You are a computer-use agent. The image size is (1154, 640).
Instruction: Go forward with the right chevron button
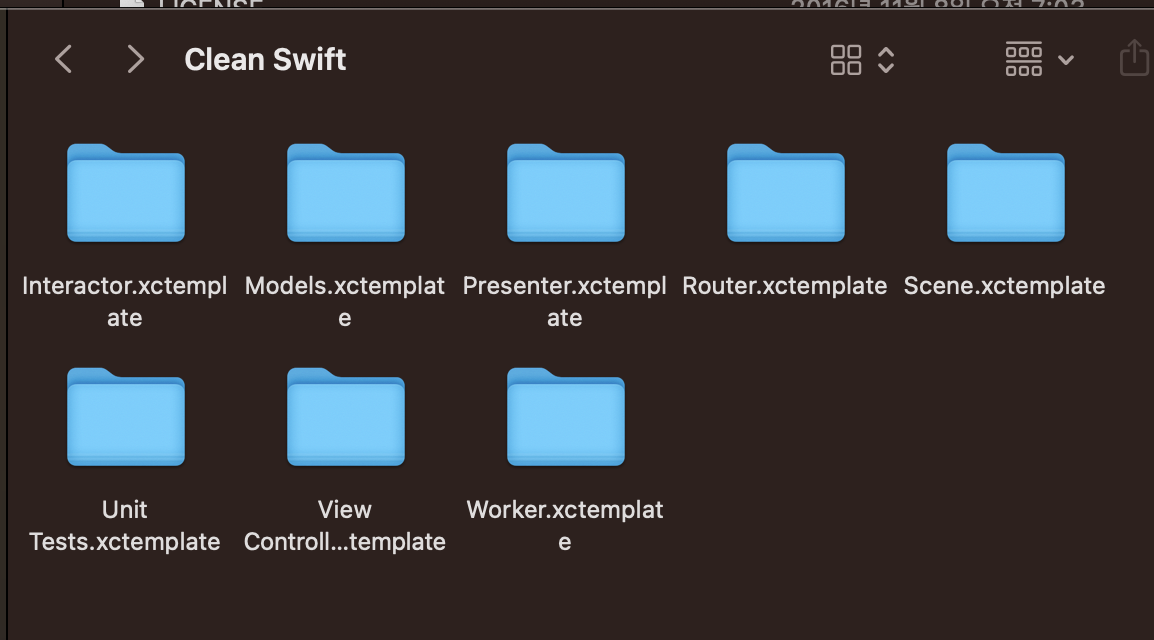(135, 59)
